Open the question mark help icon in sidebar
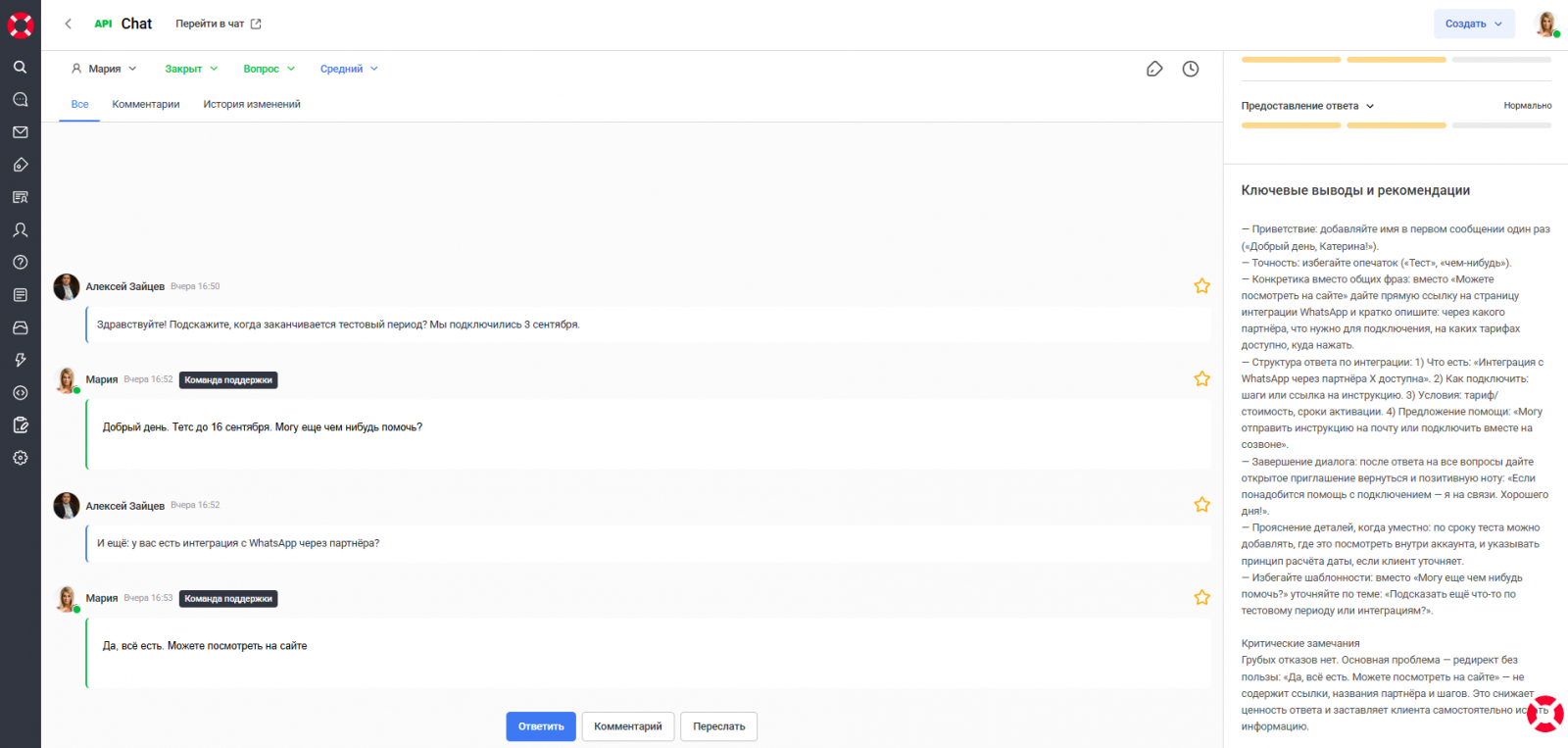Screen dimensions: 1568x748 (x=21, y=263)
